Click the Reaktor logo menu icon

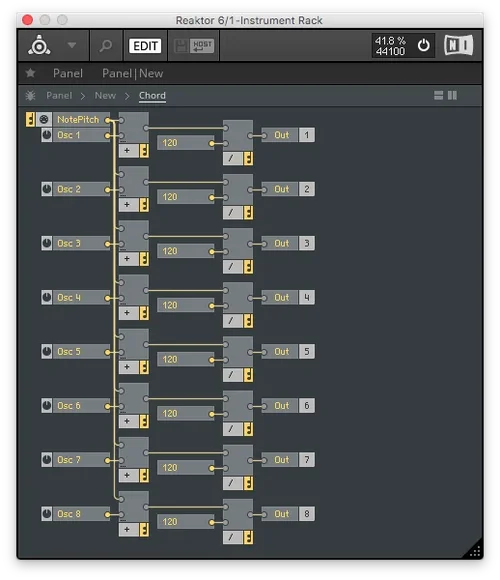(39, 45)
